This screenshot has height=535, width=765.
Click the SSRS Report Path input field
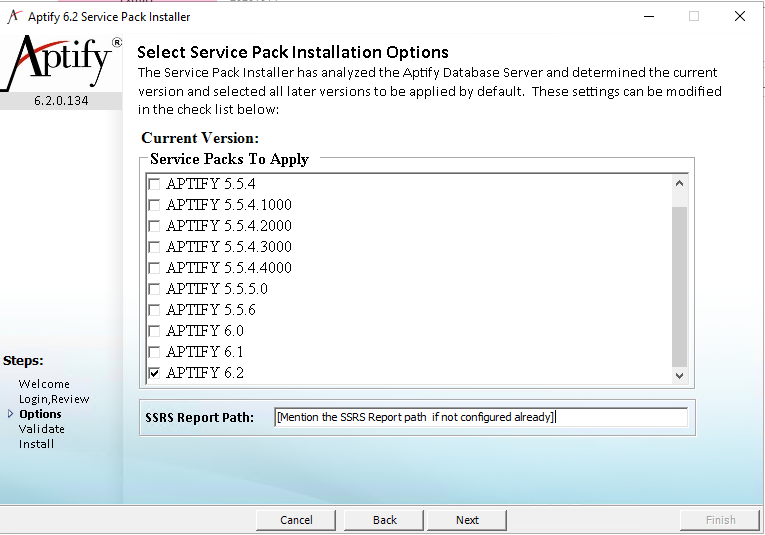coord(481,417)
